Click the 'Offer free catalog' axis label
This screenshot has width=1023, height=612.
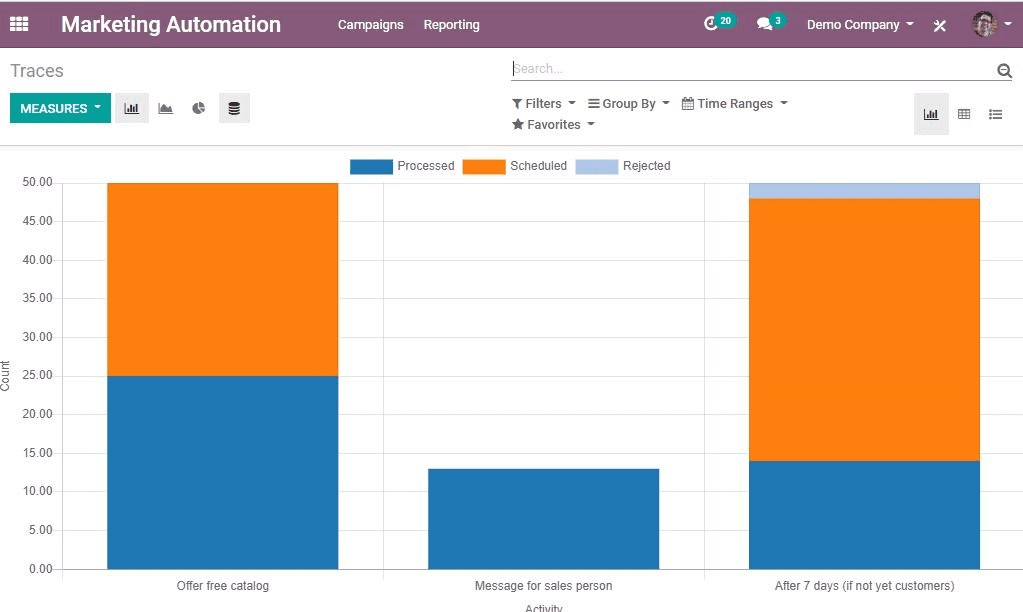[222, 586]
